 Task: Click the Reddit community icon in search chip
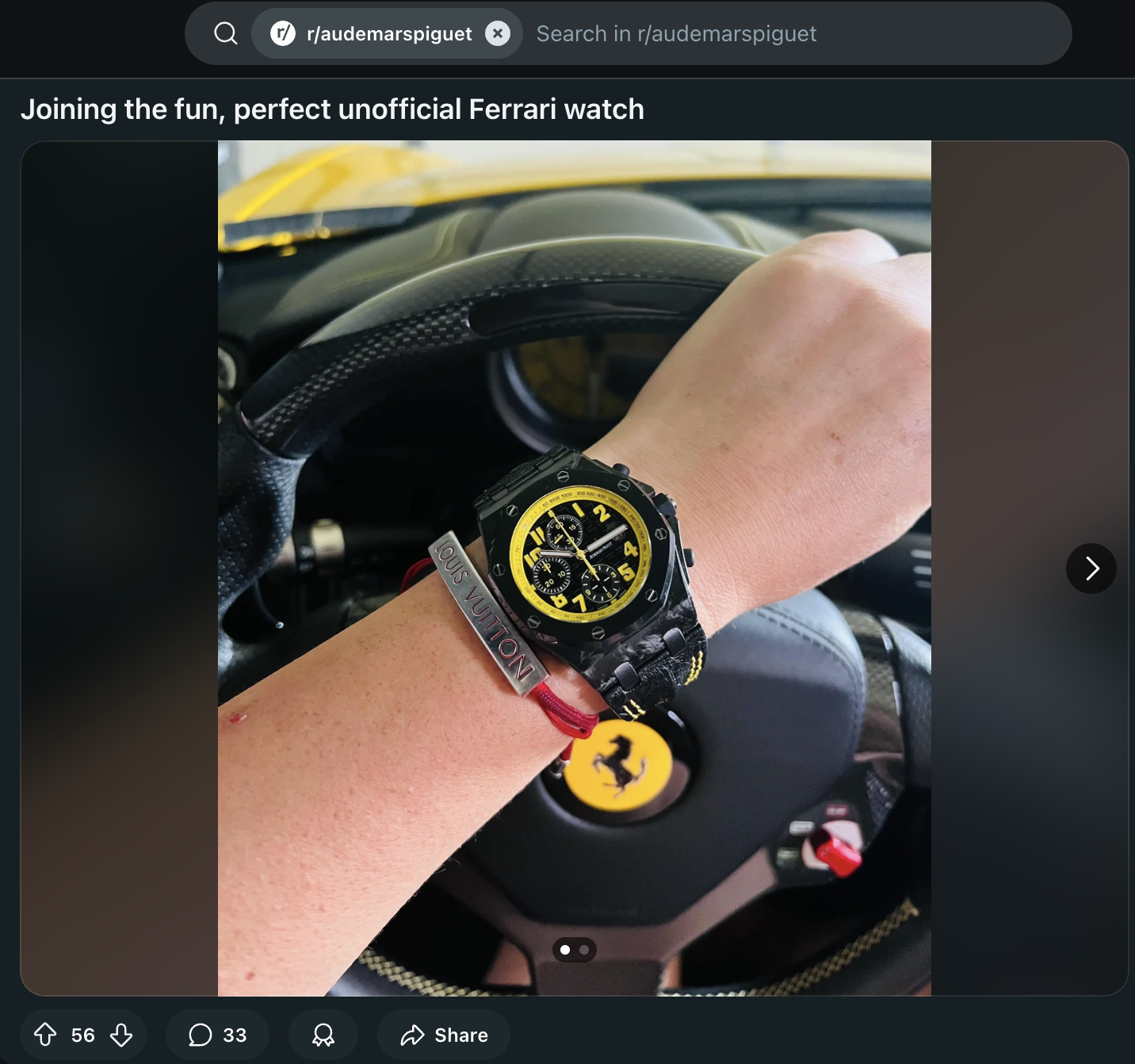point(283,33)
